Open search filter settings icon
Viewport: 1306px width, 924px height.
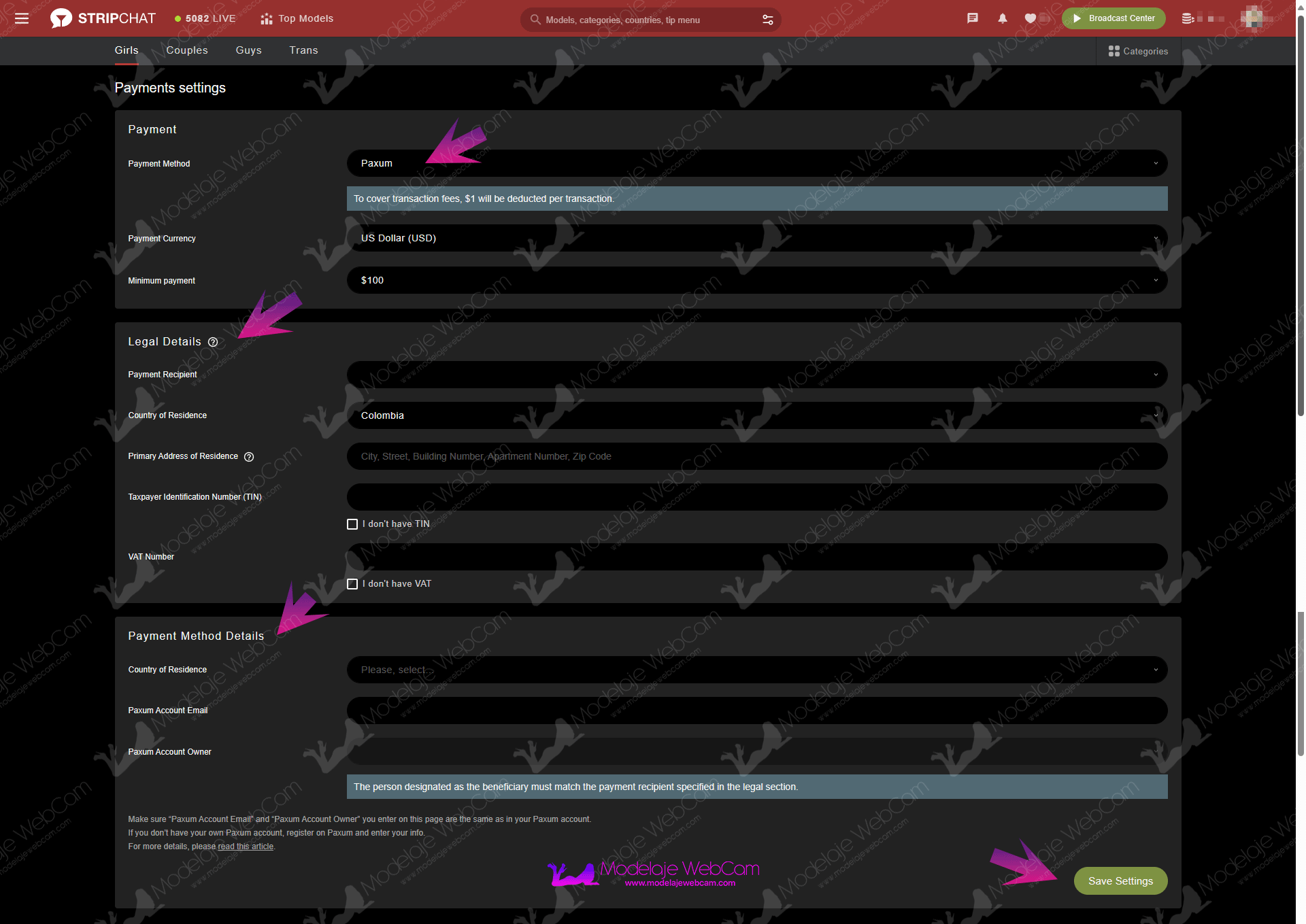pyautogui.click(x=768, y=20)
